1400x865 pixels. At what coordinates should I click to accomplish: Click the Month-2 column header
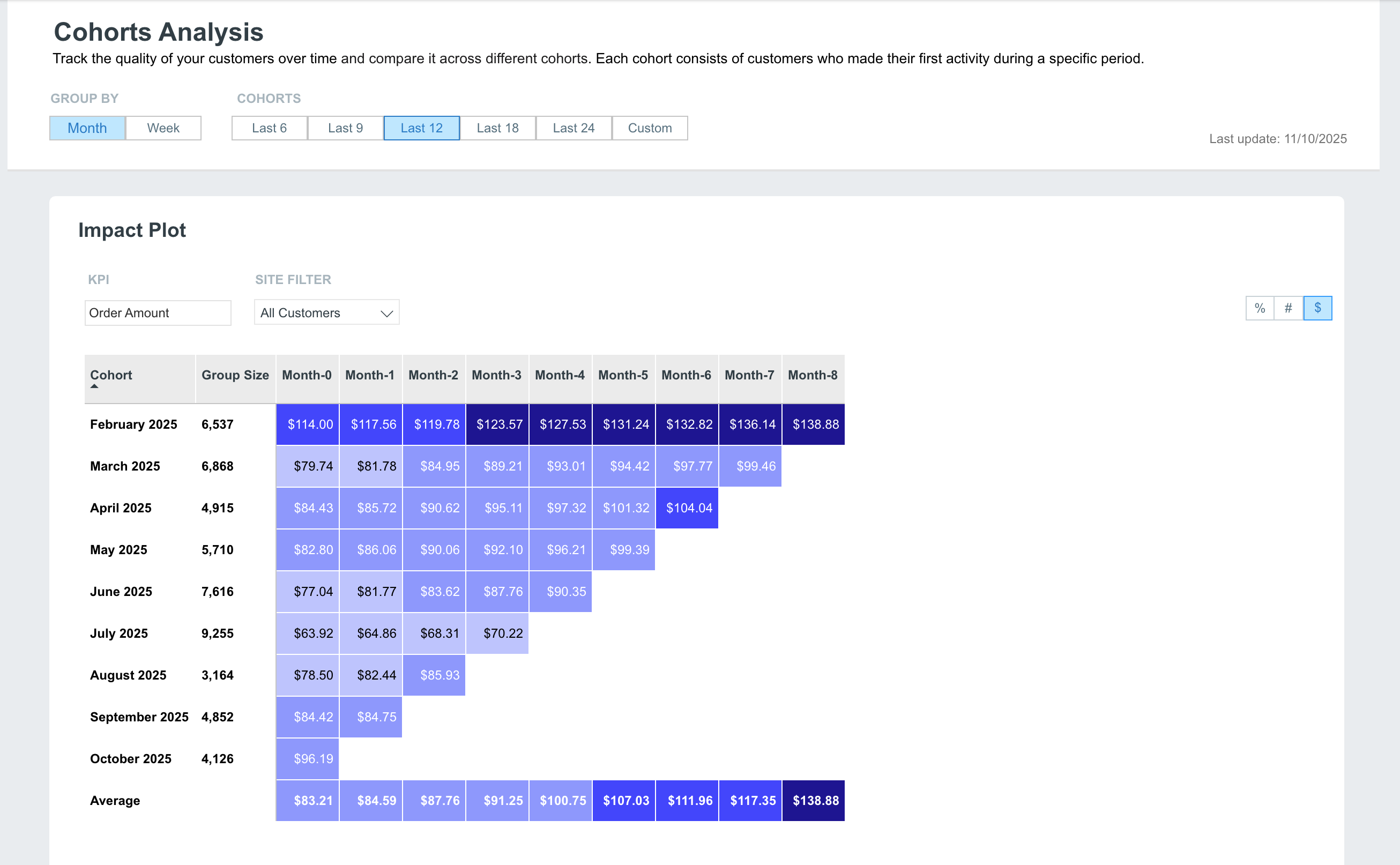pyautogui.click(x=434, y=379)
